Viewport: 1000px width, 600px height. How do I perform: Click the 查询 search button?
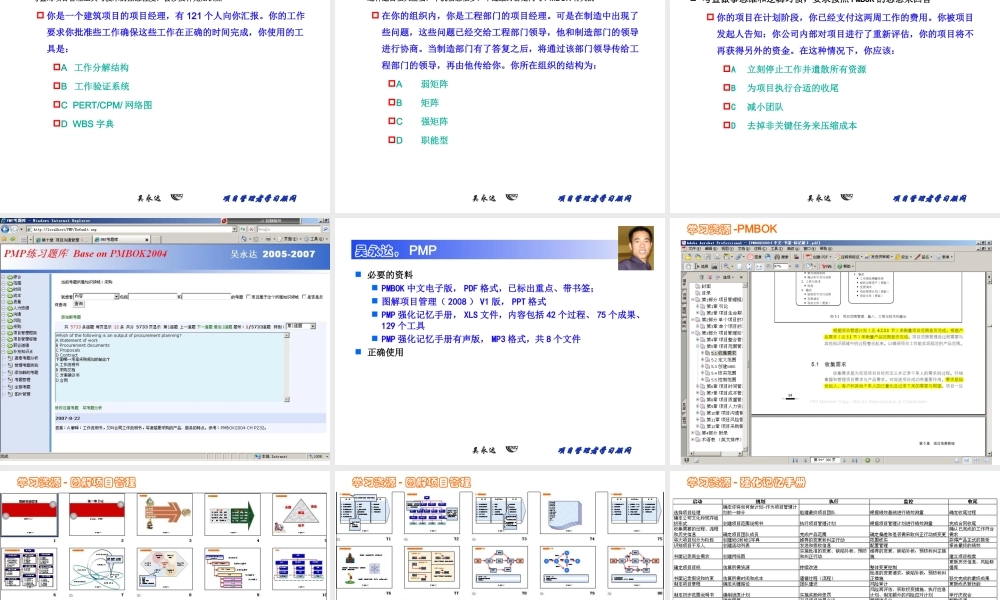(x=79, y=305)
